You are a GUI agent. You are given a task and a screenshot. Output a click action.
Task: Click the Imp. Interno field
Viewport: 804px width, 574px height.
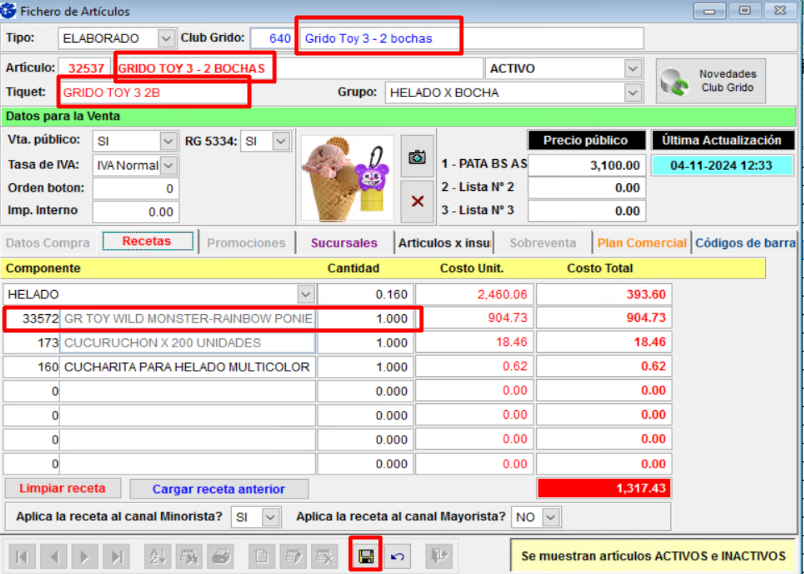pyautogui.click(x=136, y=212)
